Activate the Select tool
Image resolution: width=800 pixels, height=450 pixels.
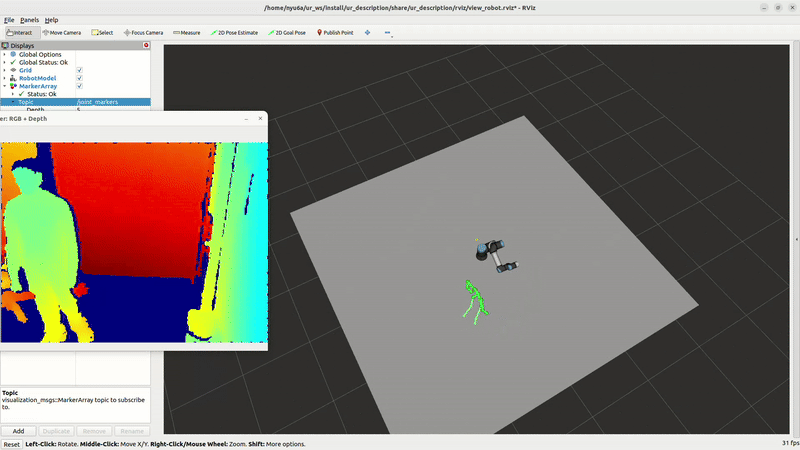(103, 33)
